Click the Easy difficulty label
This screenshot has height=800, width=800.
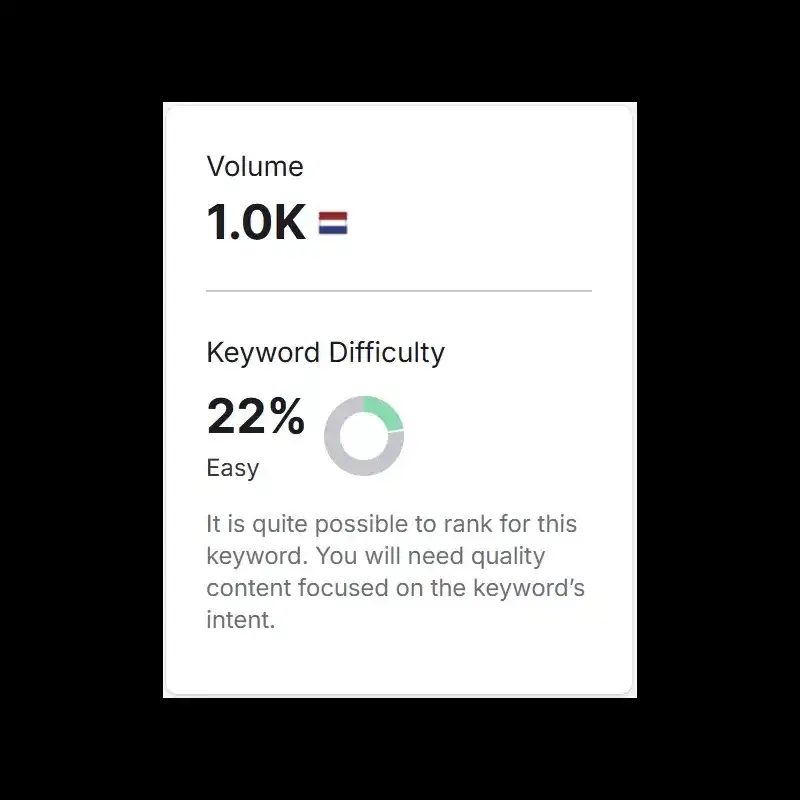232,468
